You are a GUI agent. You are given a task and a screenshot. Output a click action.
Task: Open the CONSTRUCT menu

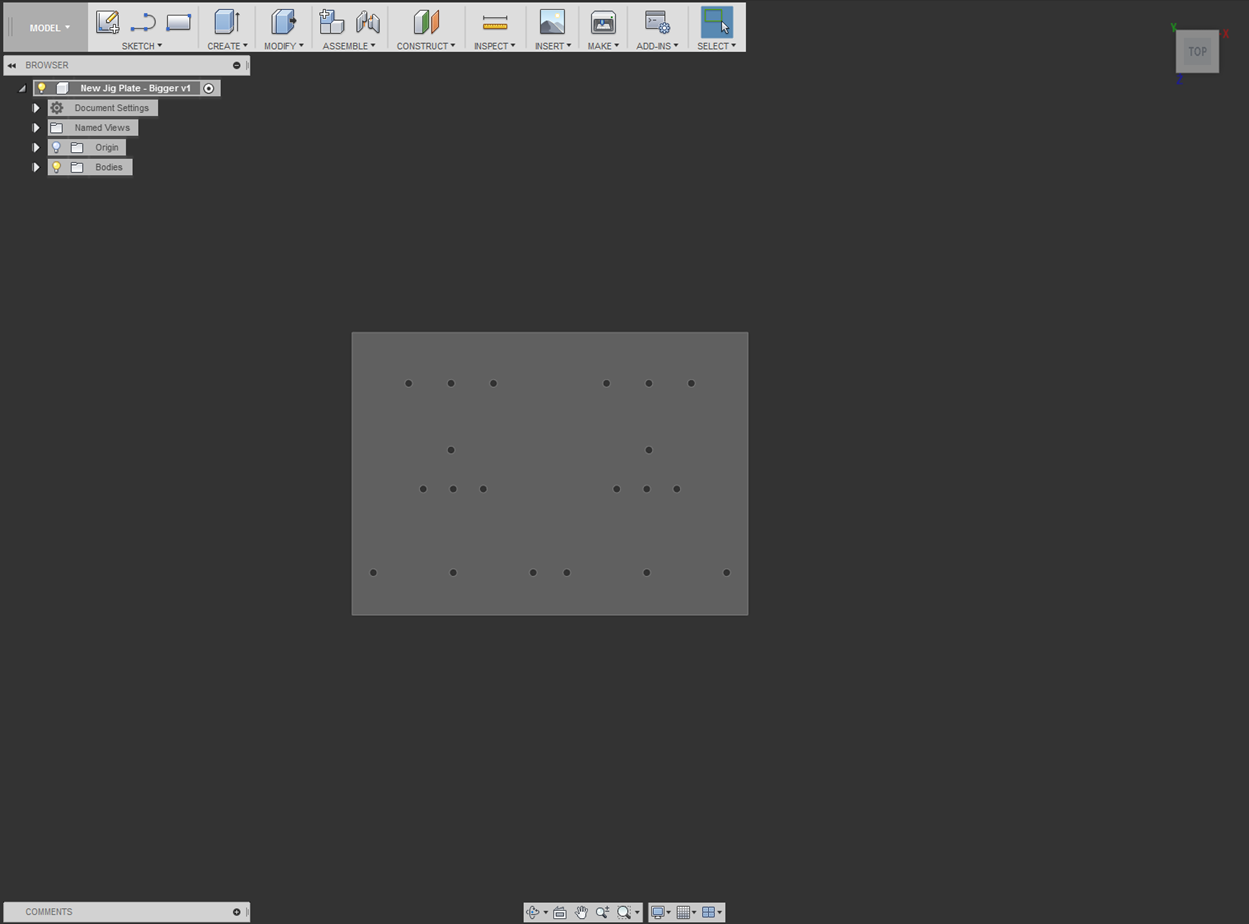425,46
